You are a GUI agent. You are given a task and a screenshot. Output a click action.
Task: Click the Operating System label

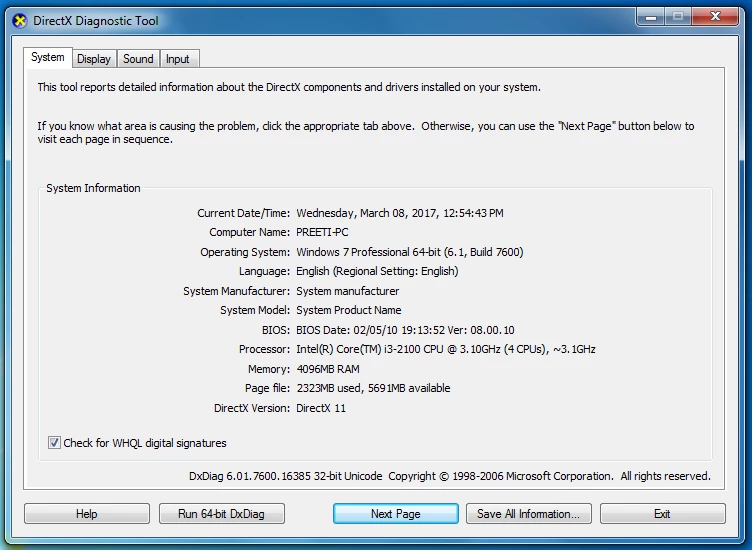click(245, 252)
